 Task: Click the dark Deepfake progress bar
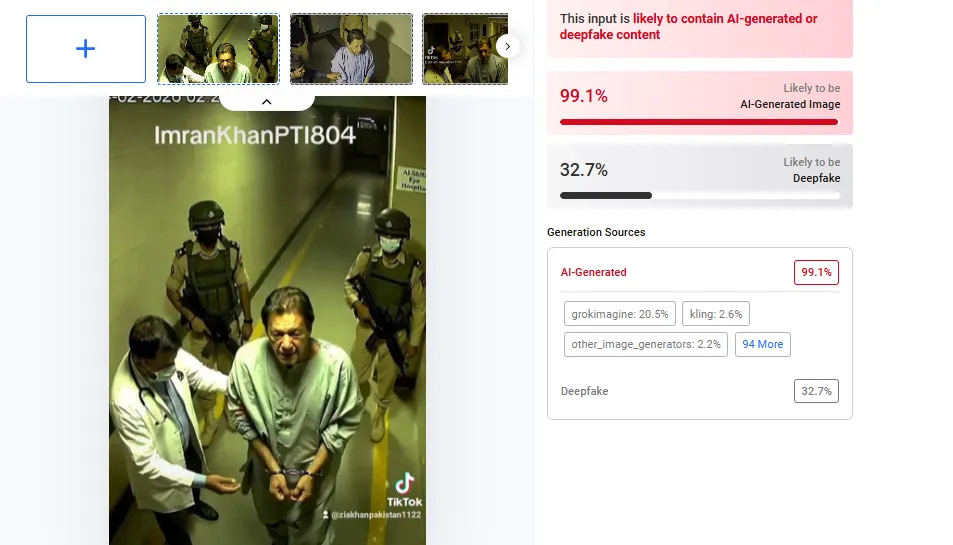tap(606, 196)
